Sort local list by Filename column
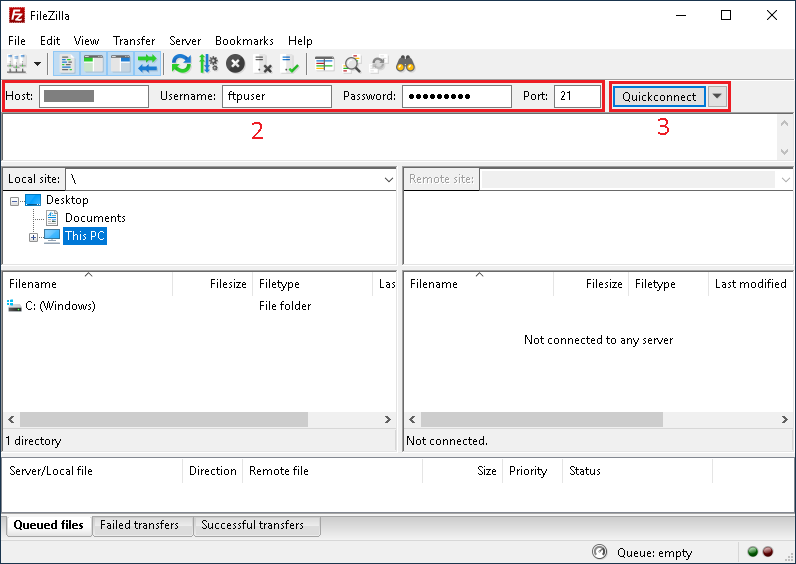Viewport: 796px width, 564px height. 88,284
